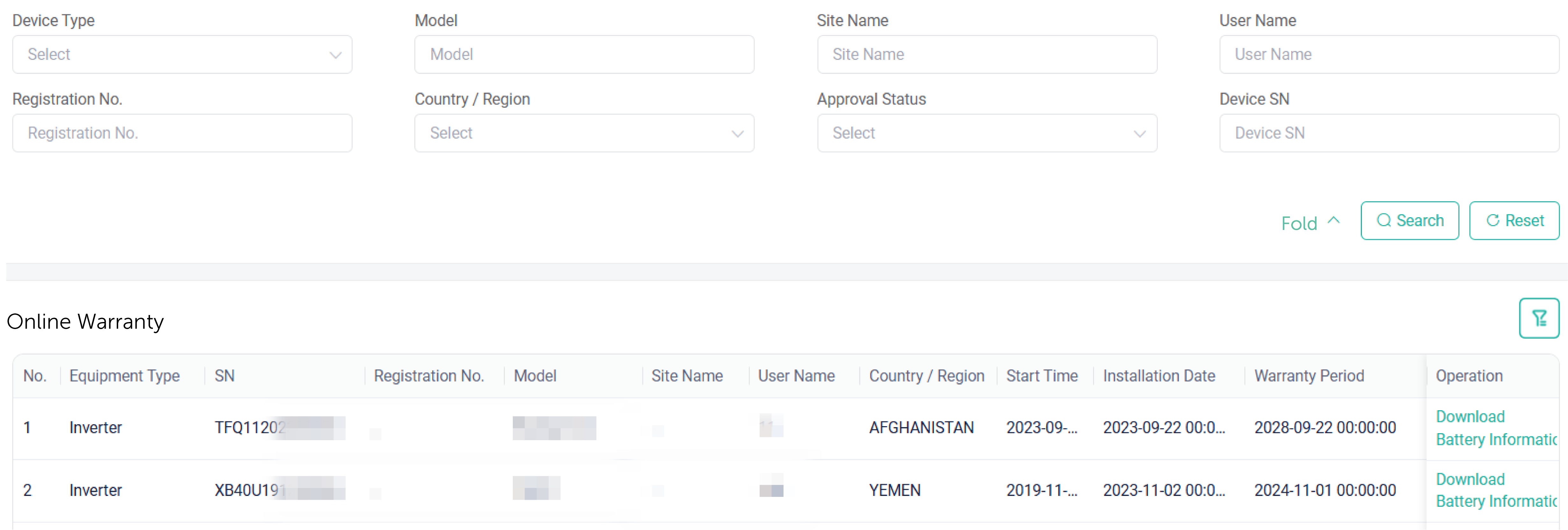Open the Country / Region select dropdown

coord(584,132)
